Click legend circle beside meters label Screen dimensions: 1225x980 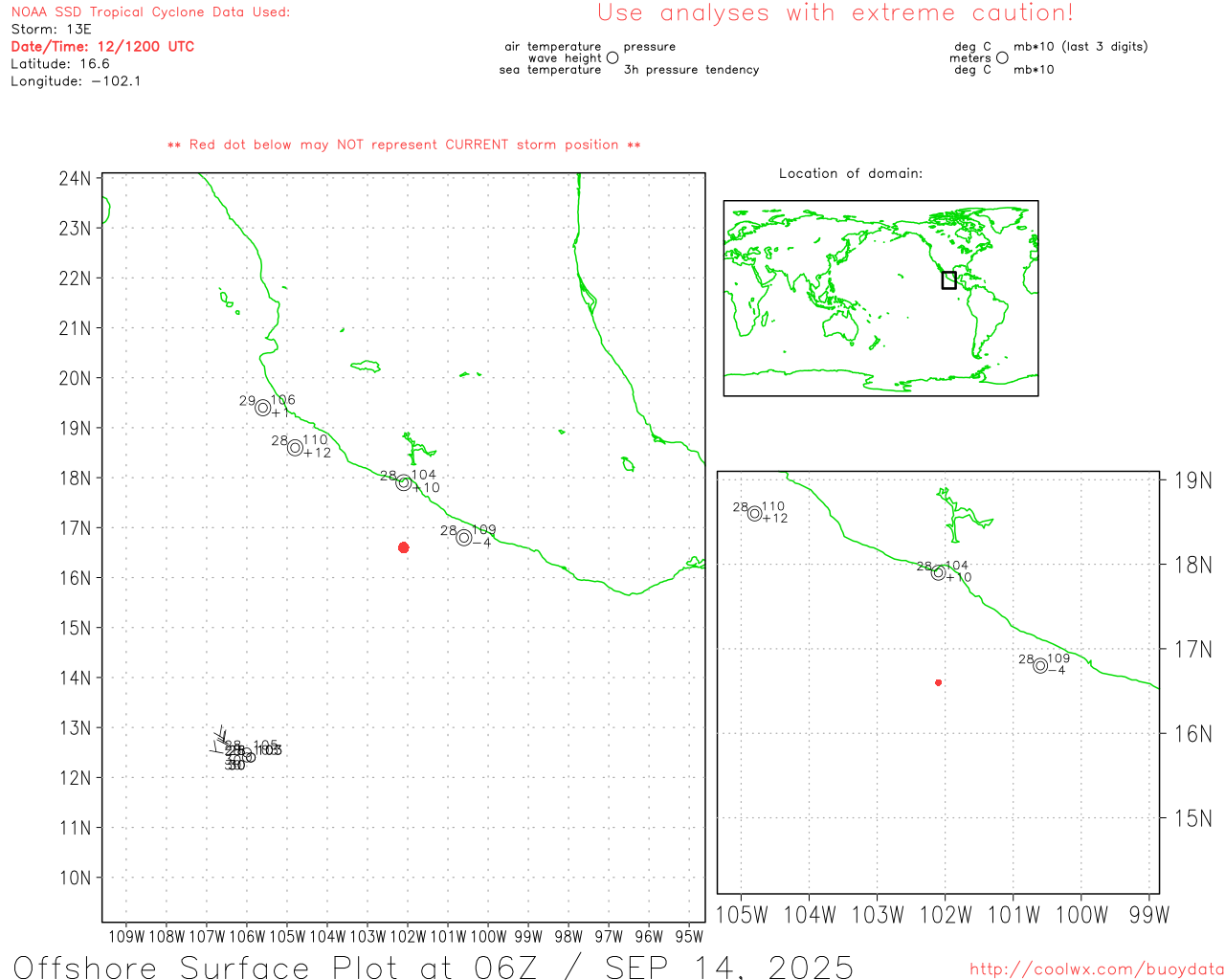point(1002,58)
